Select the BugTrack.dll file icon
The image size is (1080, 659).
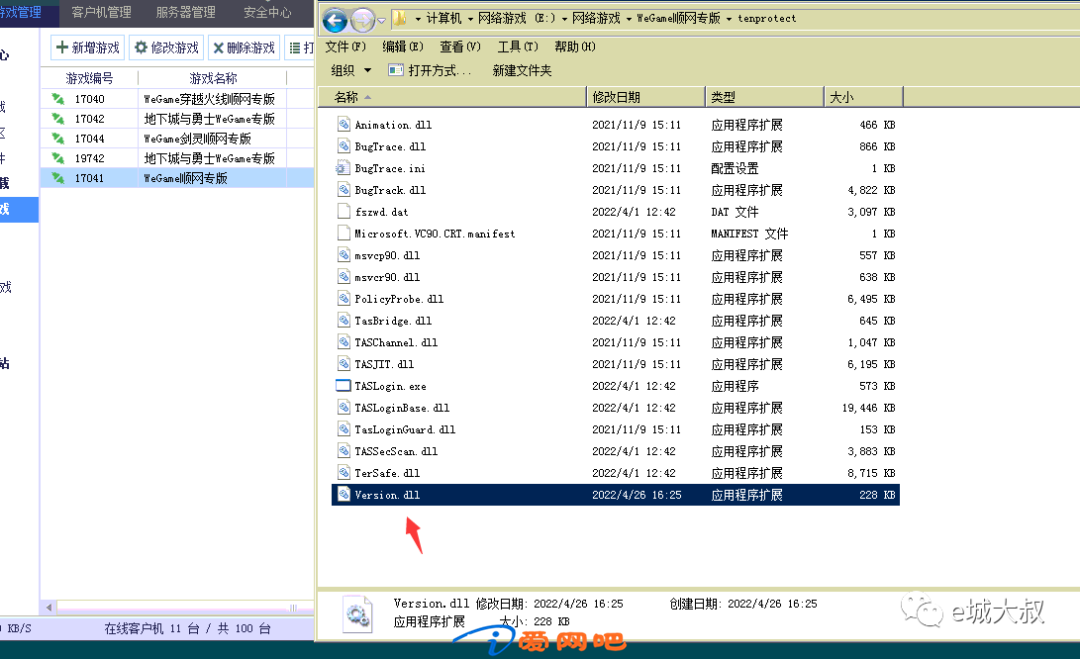(x=344, y=189)
